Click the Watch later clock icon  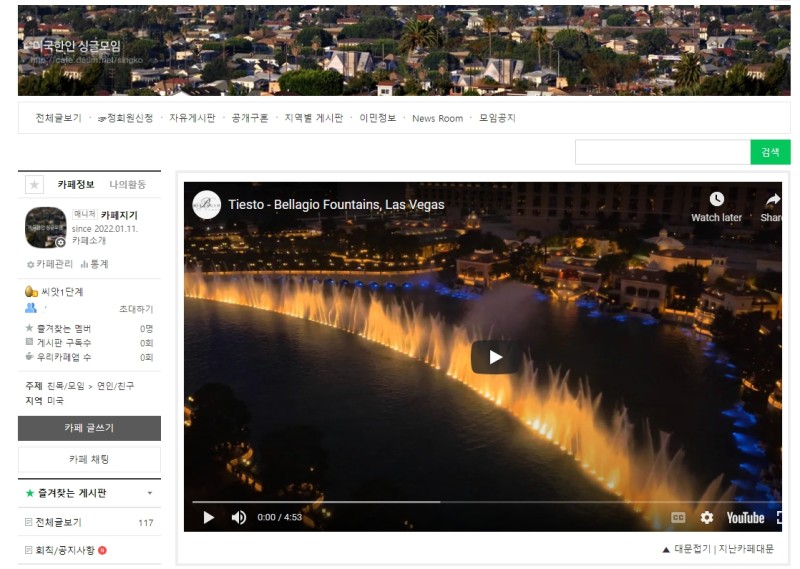pyautogui.click(x=716, y=200)
